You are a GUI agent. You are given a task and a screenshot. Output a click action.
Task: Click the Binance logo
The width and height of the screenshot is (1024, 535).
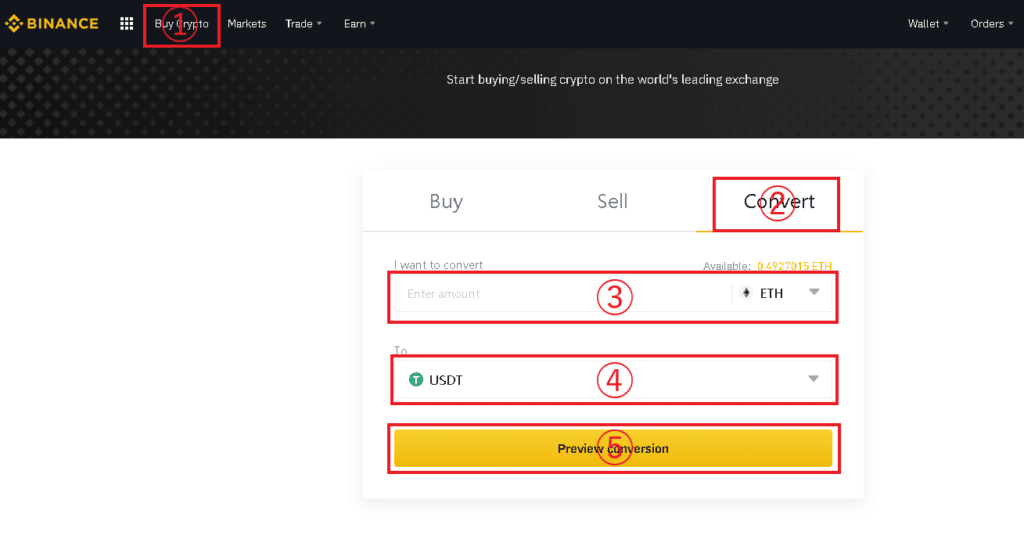pyautogui.click(x=52, y=24)
